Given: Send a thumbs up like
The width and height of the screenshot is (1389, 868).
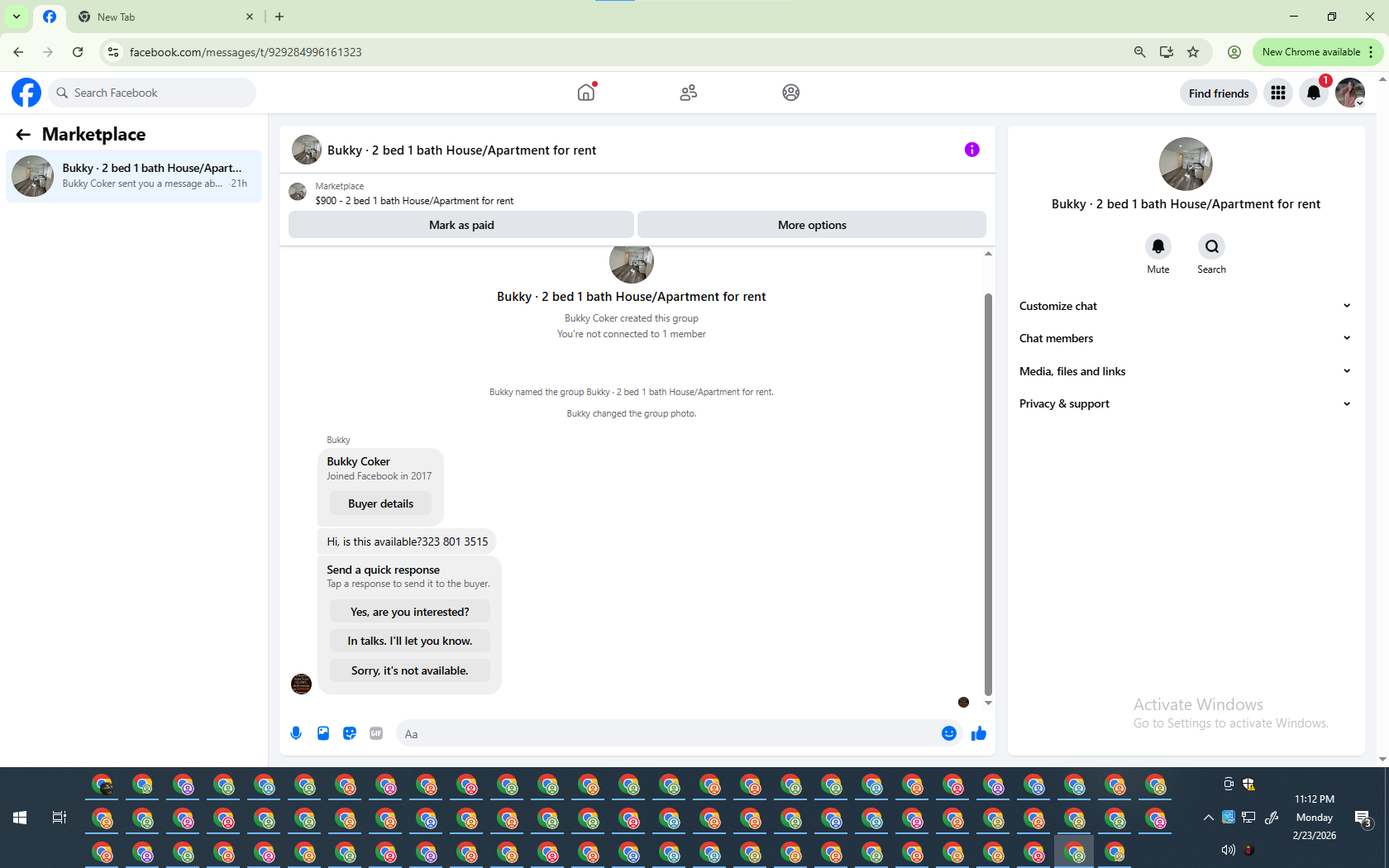Looking at the screenshot, I should (979, 733).
